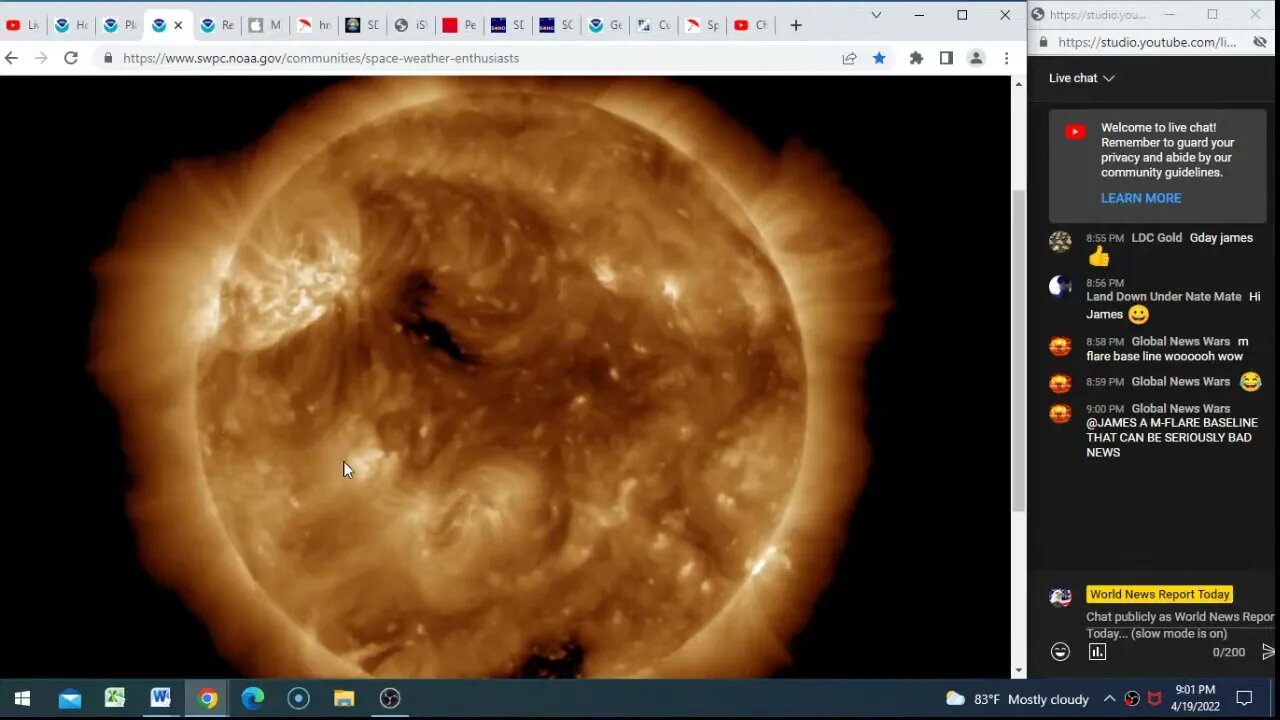This screenshot has height=720, width=1280.
Task: Expand the Live chat dropdown
Action: [x=1081, y=78]
